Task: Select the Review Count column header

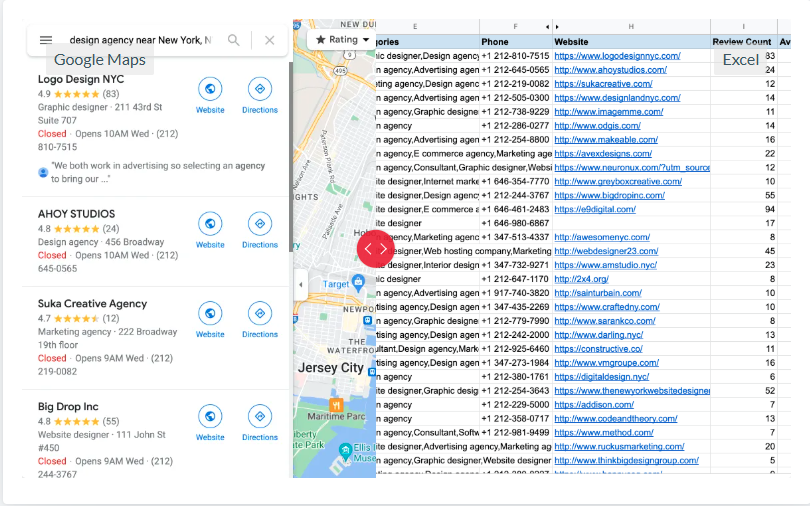Action: [x=742, y=42]
